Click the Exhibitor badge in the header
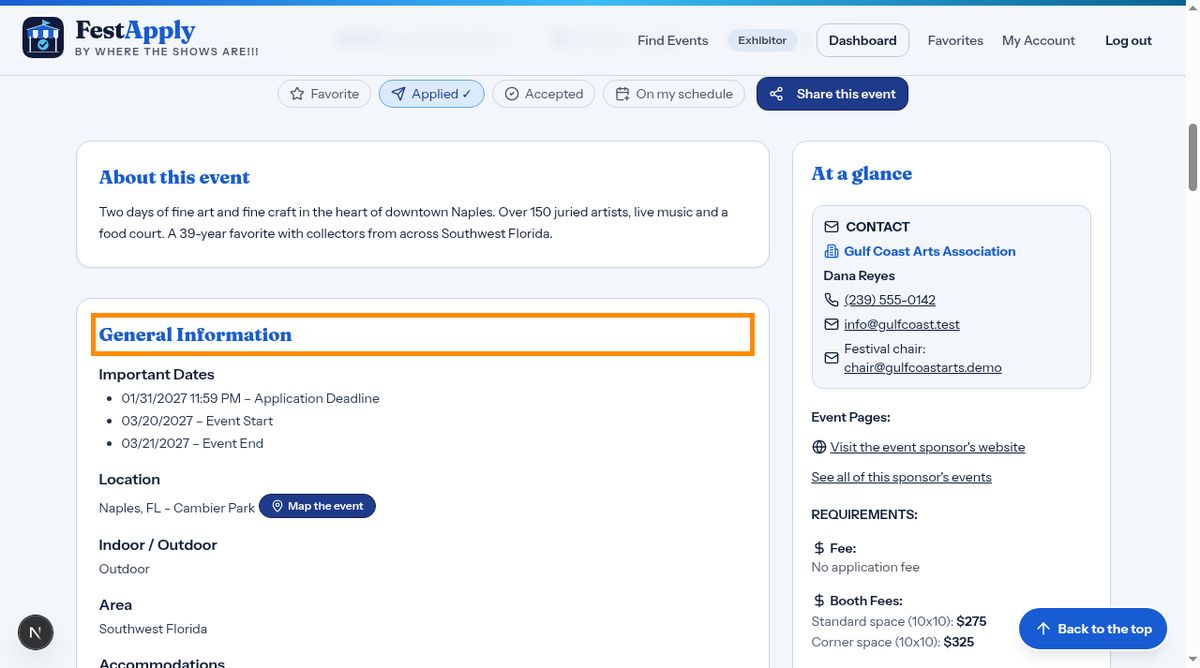The width and height of the screenshot is (1200, 668). coord(762,41)
